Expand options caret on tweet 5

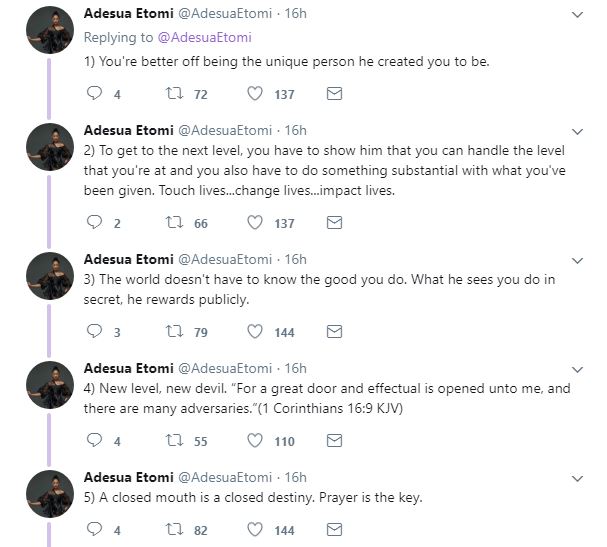[577, 476]
